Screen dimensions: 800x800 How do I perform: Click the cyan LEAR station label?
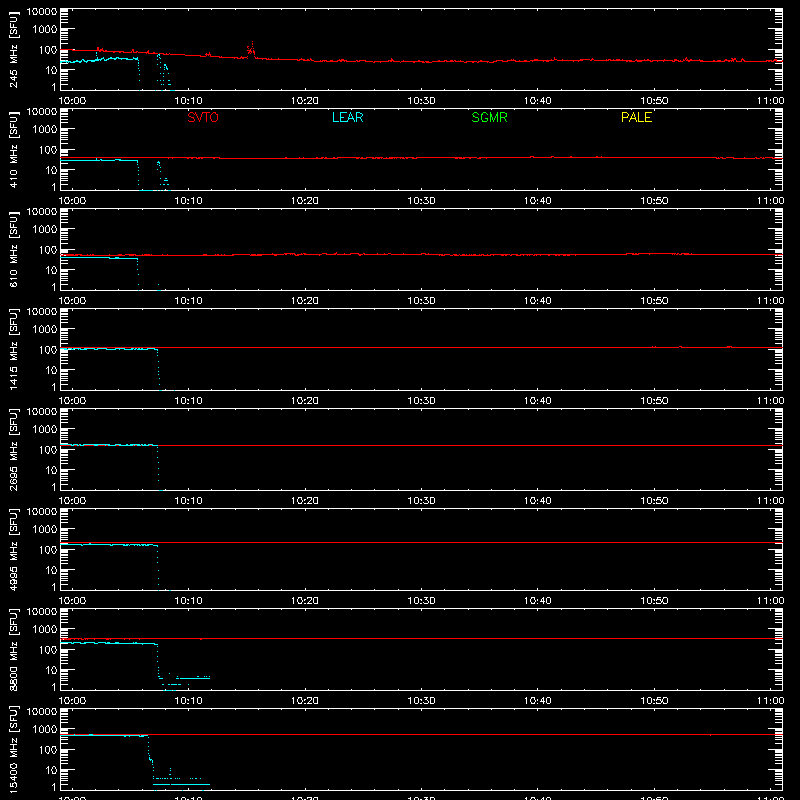[x=347, y=117]
